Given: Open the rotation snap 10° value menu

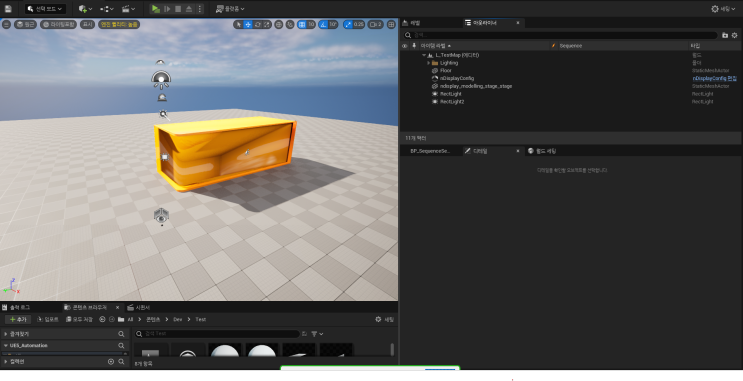Looking at the screenshot, I should click(333, 24).
